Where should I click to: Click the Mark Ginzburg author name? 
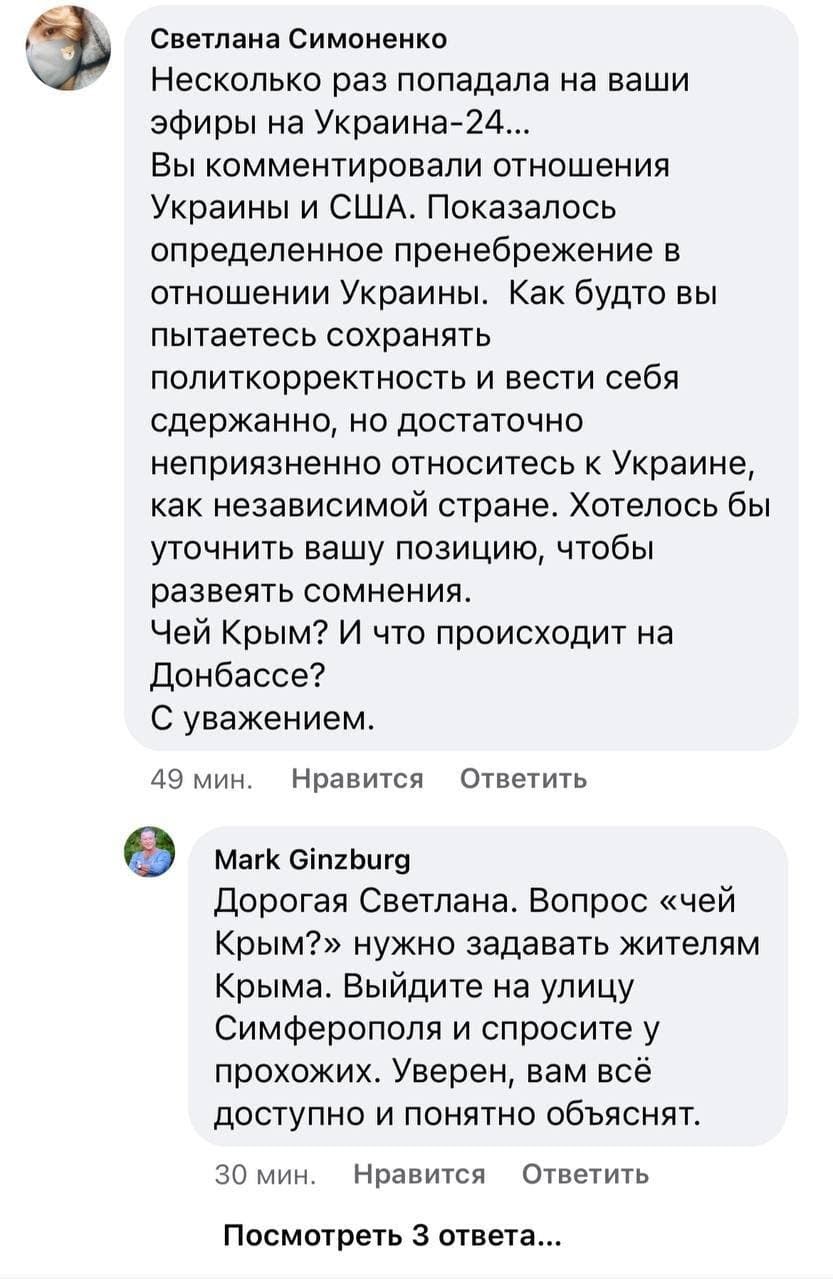pyautogui.click(x=312, y=859)
